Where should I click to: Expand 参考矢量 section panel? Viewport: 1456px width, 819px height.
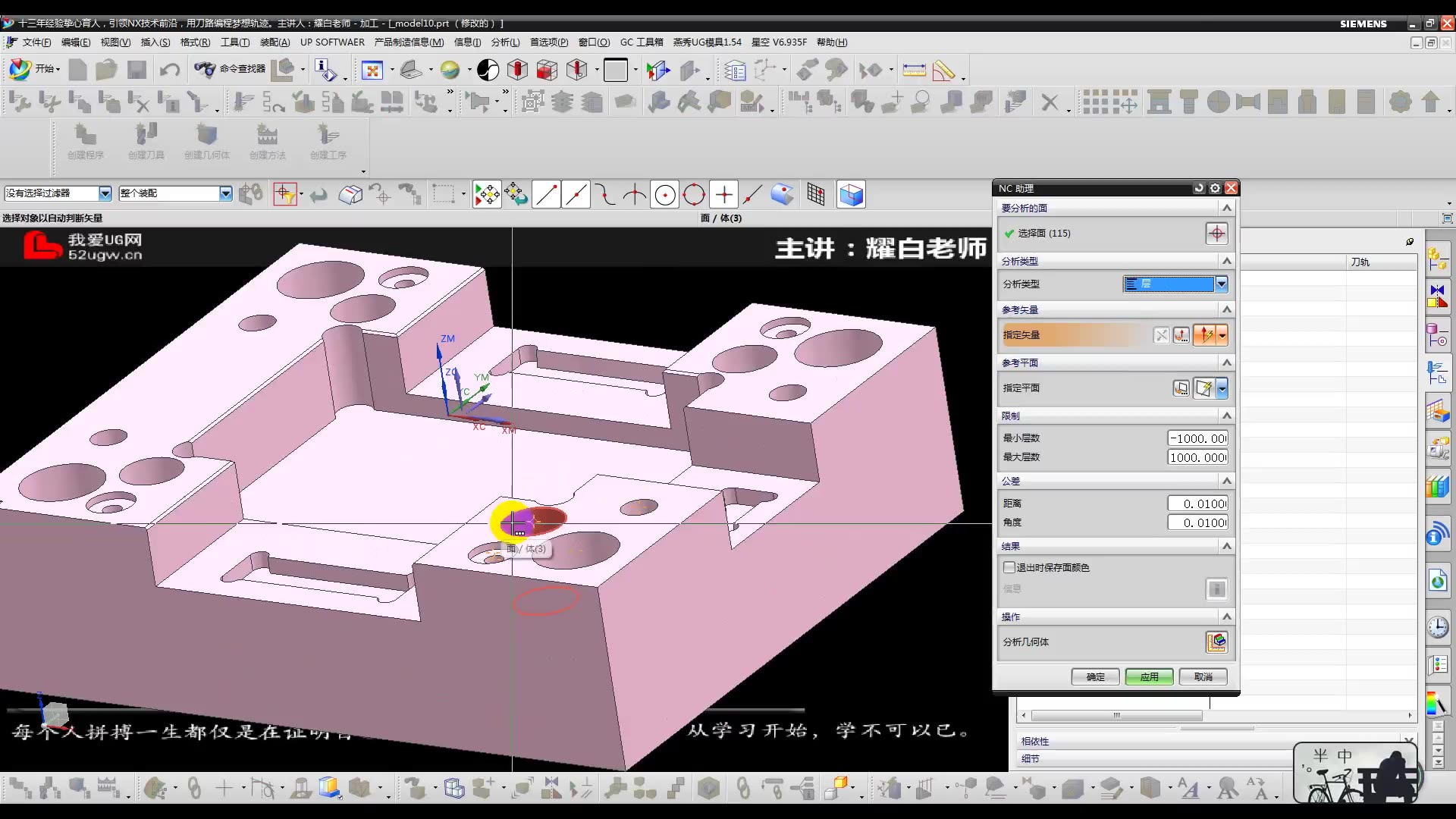(1227, 309)
